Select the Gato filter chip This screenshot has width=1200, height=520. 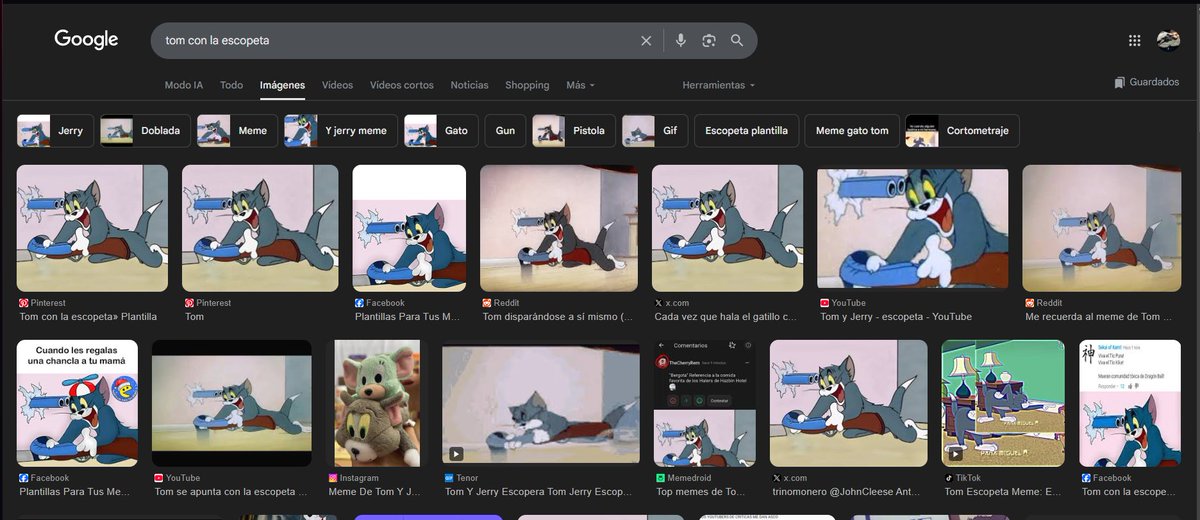441,131
